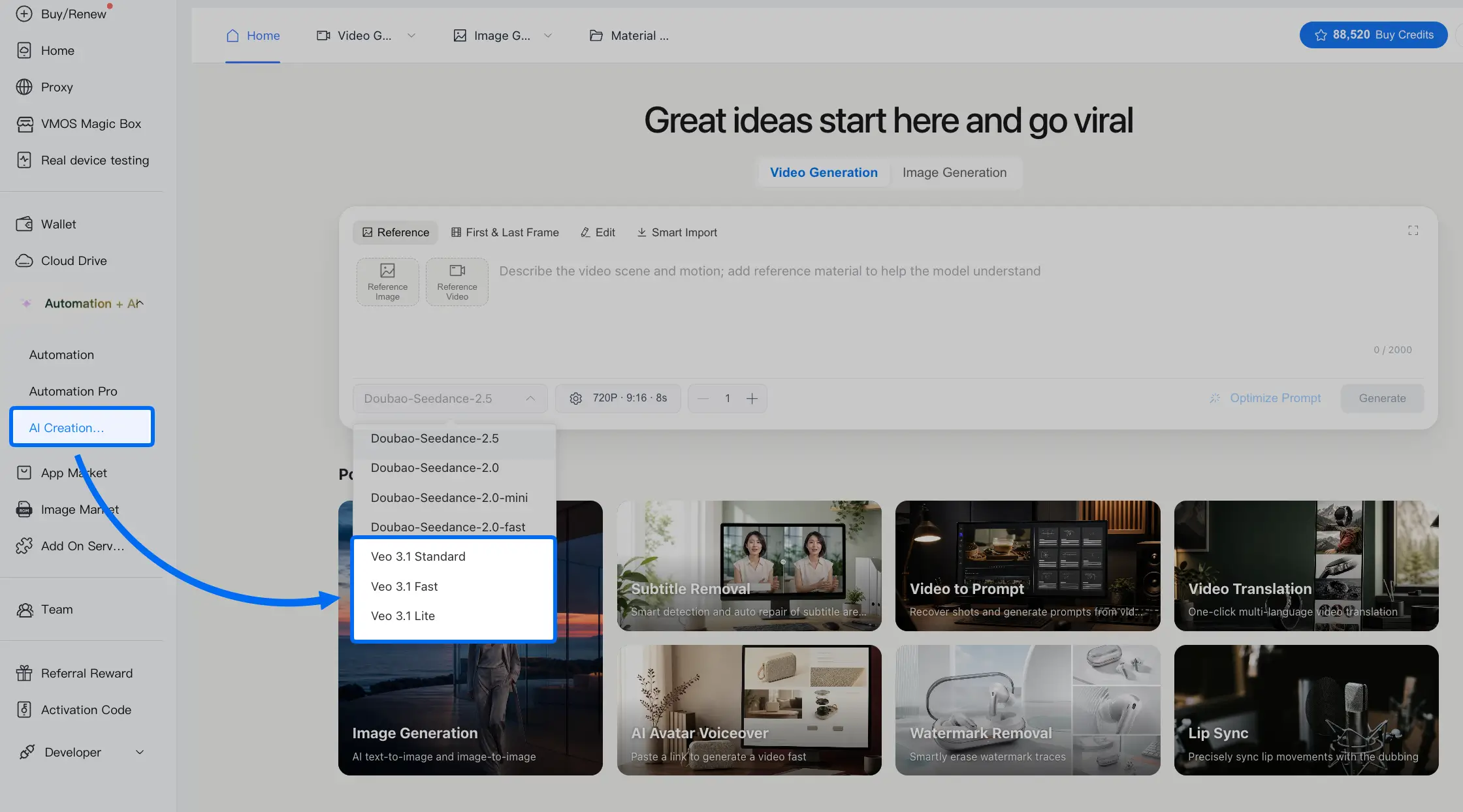1463x812 pixels.
Task: Click the Reference Video upload tile
Action: (x=457, y=282)
